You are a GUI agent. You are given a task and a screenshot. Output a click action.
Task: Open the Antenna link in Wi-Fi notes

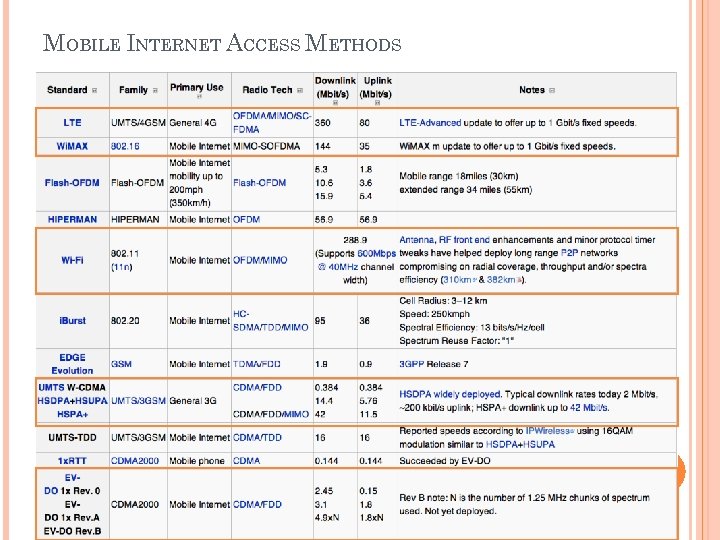click(417, 240)
